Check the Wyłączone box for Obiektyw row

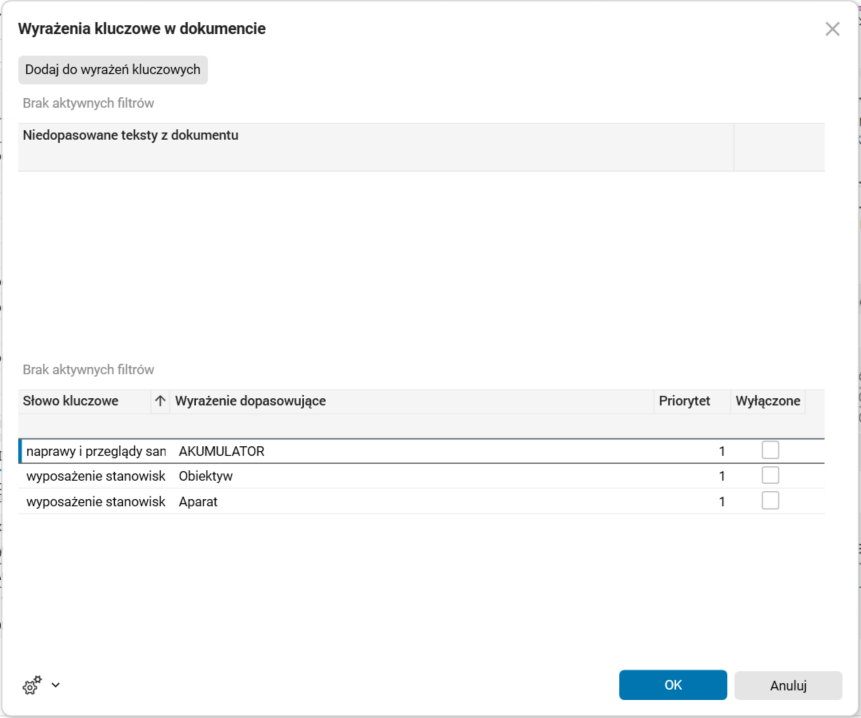tap(770, 475)
